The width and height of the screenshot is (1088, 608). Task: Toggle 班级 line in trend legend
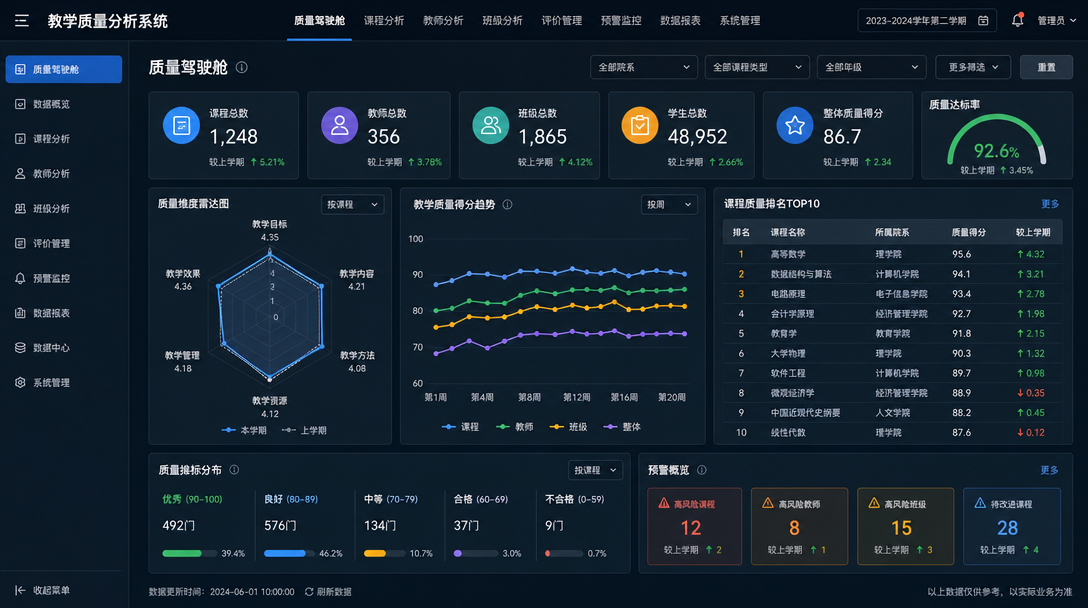click(568, 427)
